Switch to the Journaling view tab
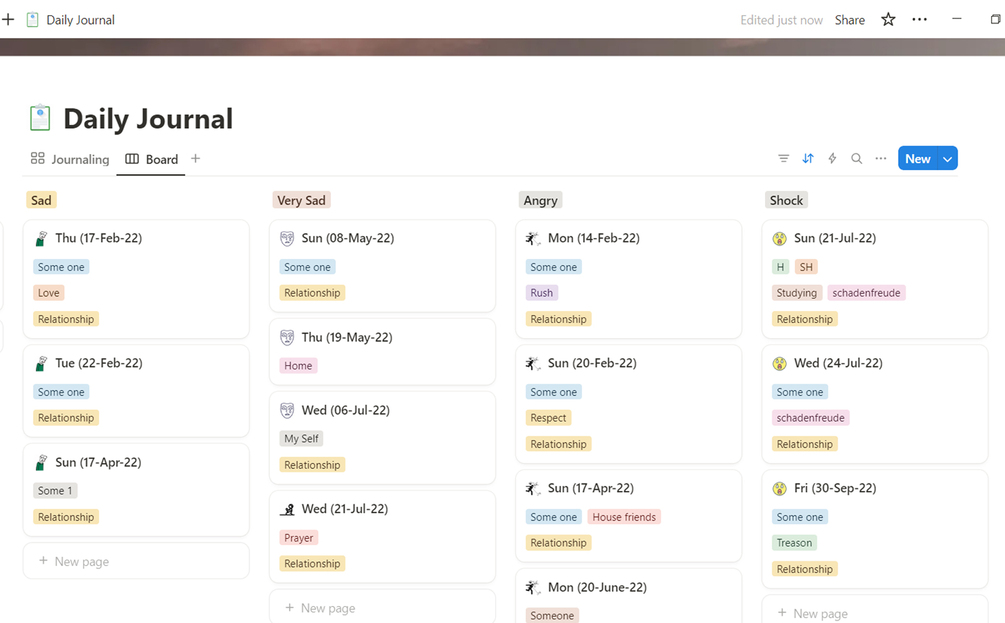This screenshot has height=623, width=1005. tap(70, 159)
